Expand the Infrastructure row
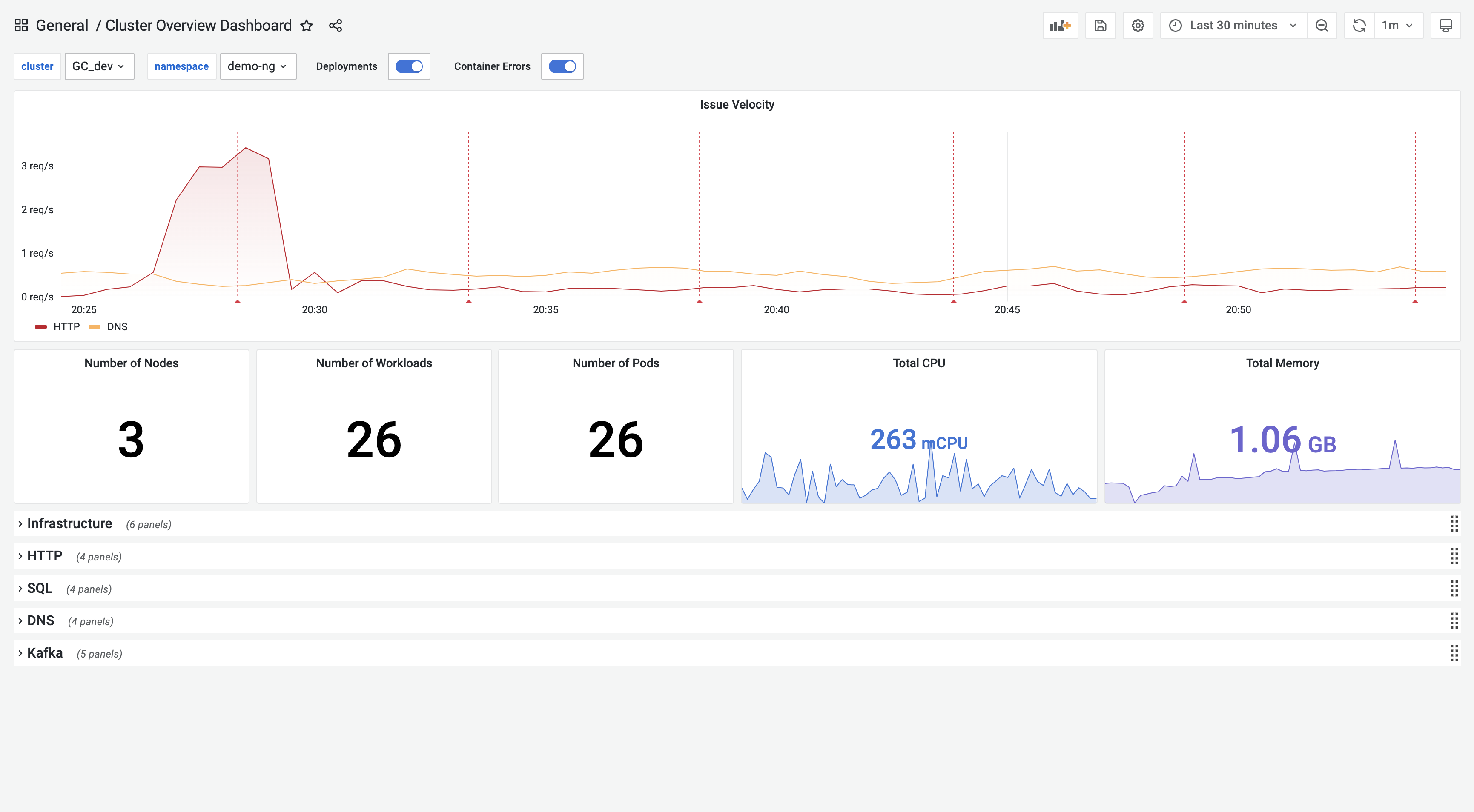Viewport: 1474px width, 812px height. coord(69,524)
